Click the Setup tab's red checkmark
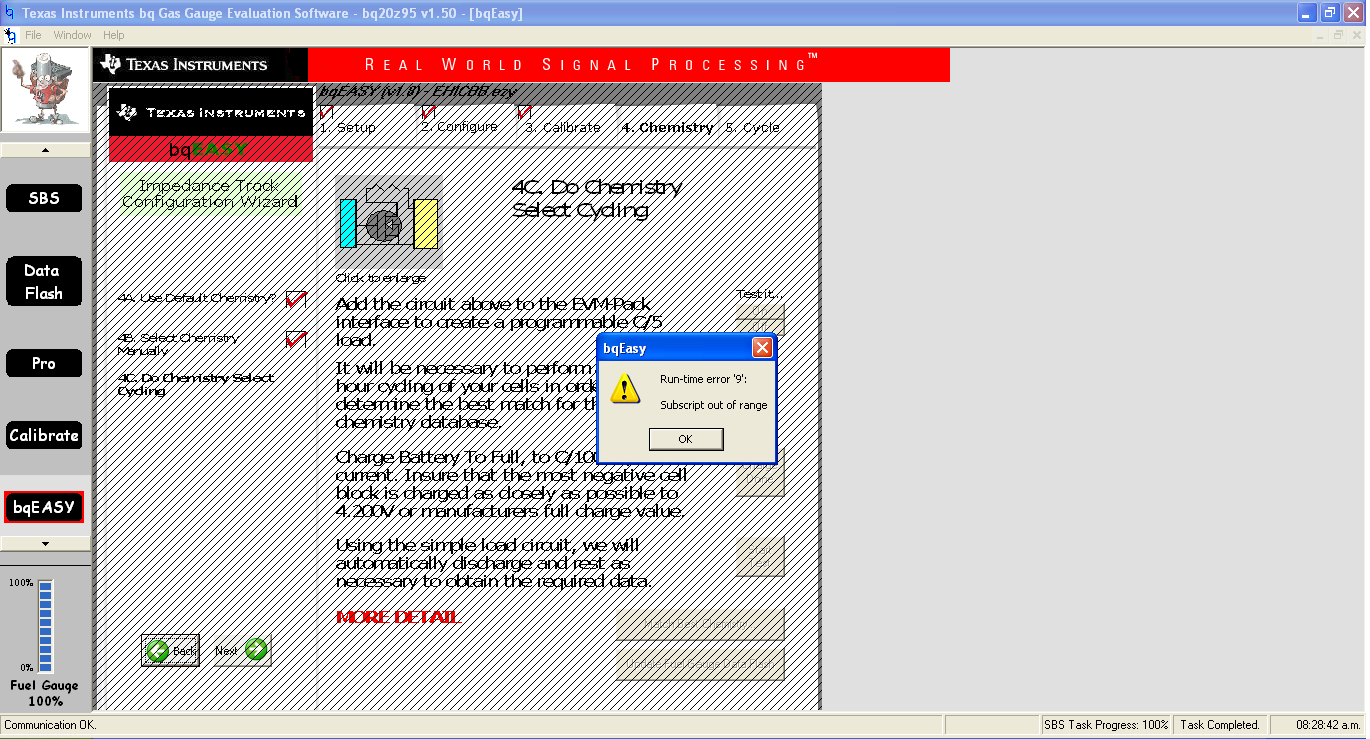The image size is (1370, 739). coord(326,112)
